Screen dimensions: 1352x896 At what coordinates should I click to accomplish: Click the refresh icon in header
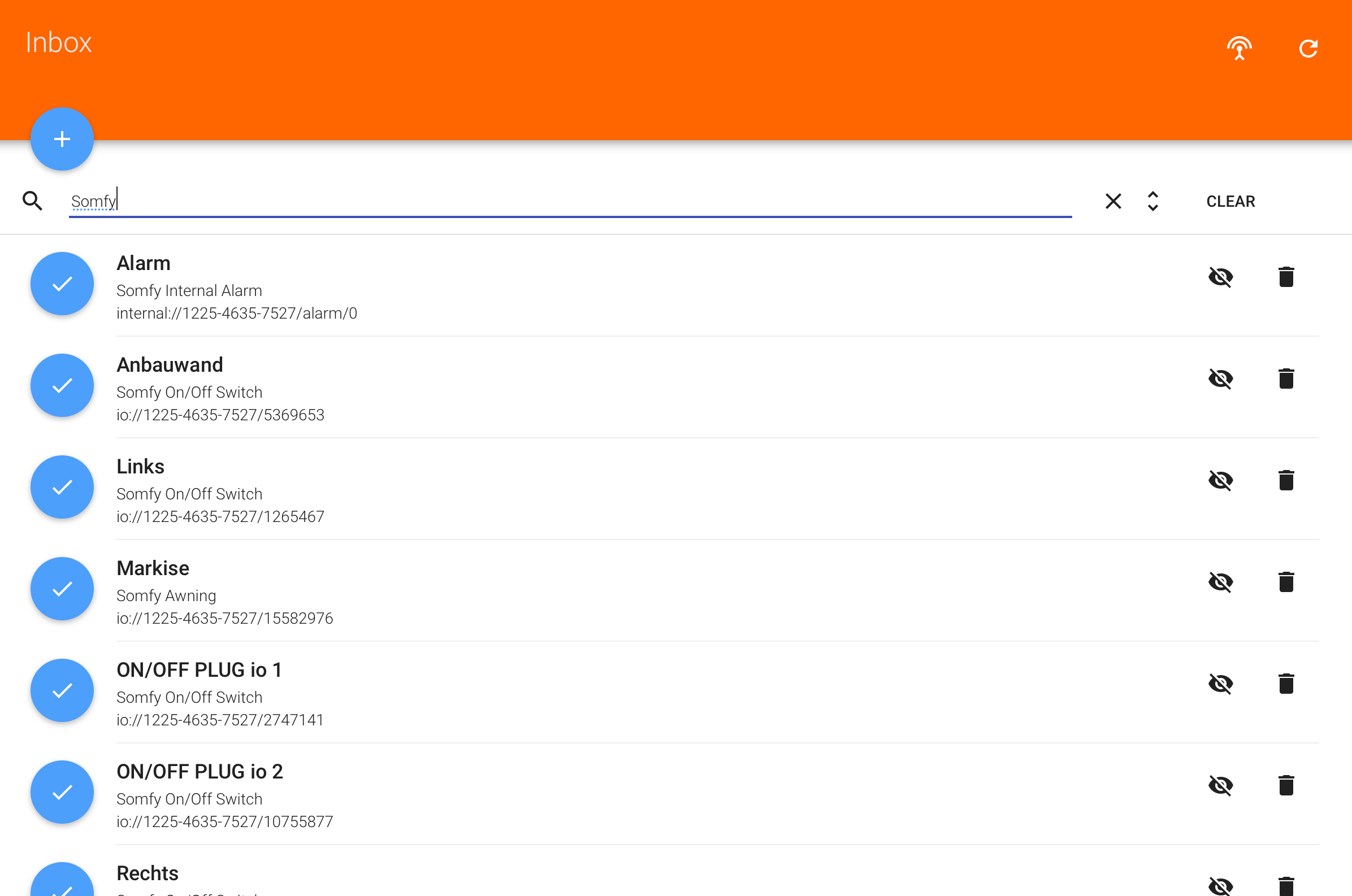[x=1308, y=48]
